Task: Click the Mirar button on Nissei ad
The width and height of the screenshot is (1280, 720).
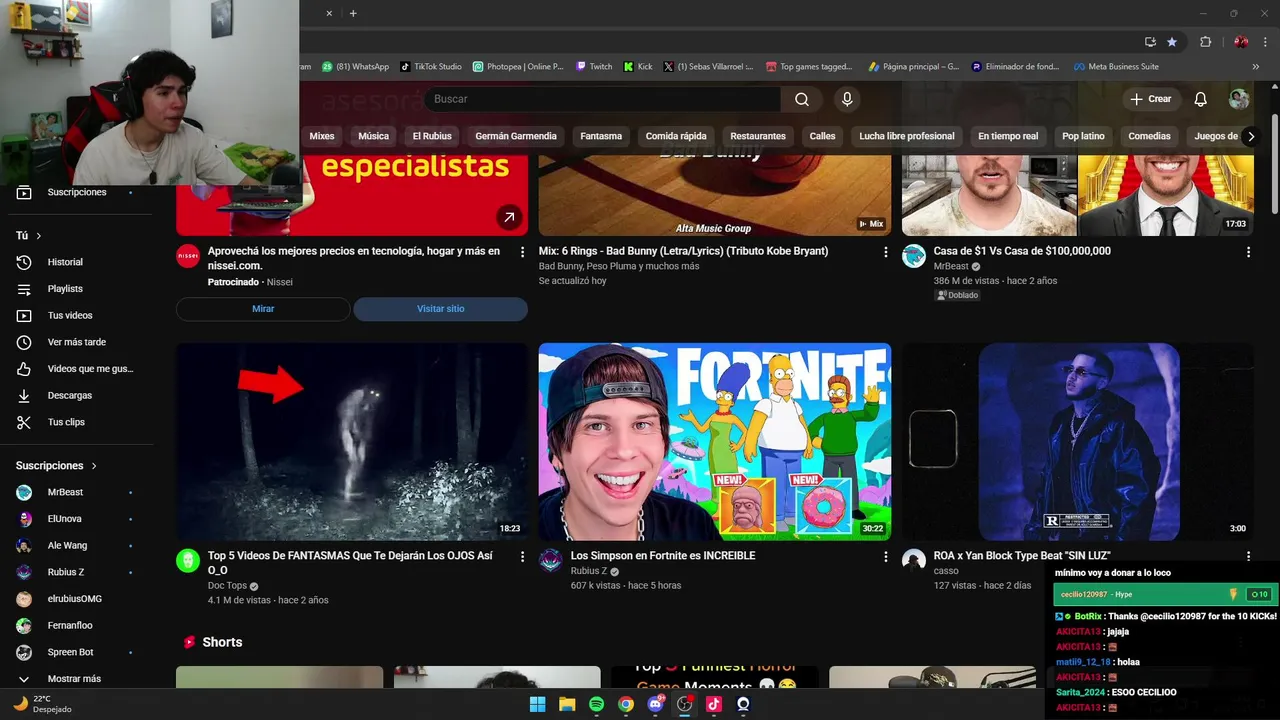Action: [263, 309]
